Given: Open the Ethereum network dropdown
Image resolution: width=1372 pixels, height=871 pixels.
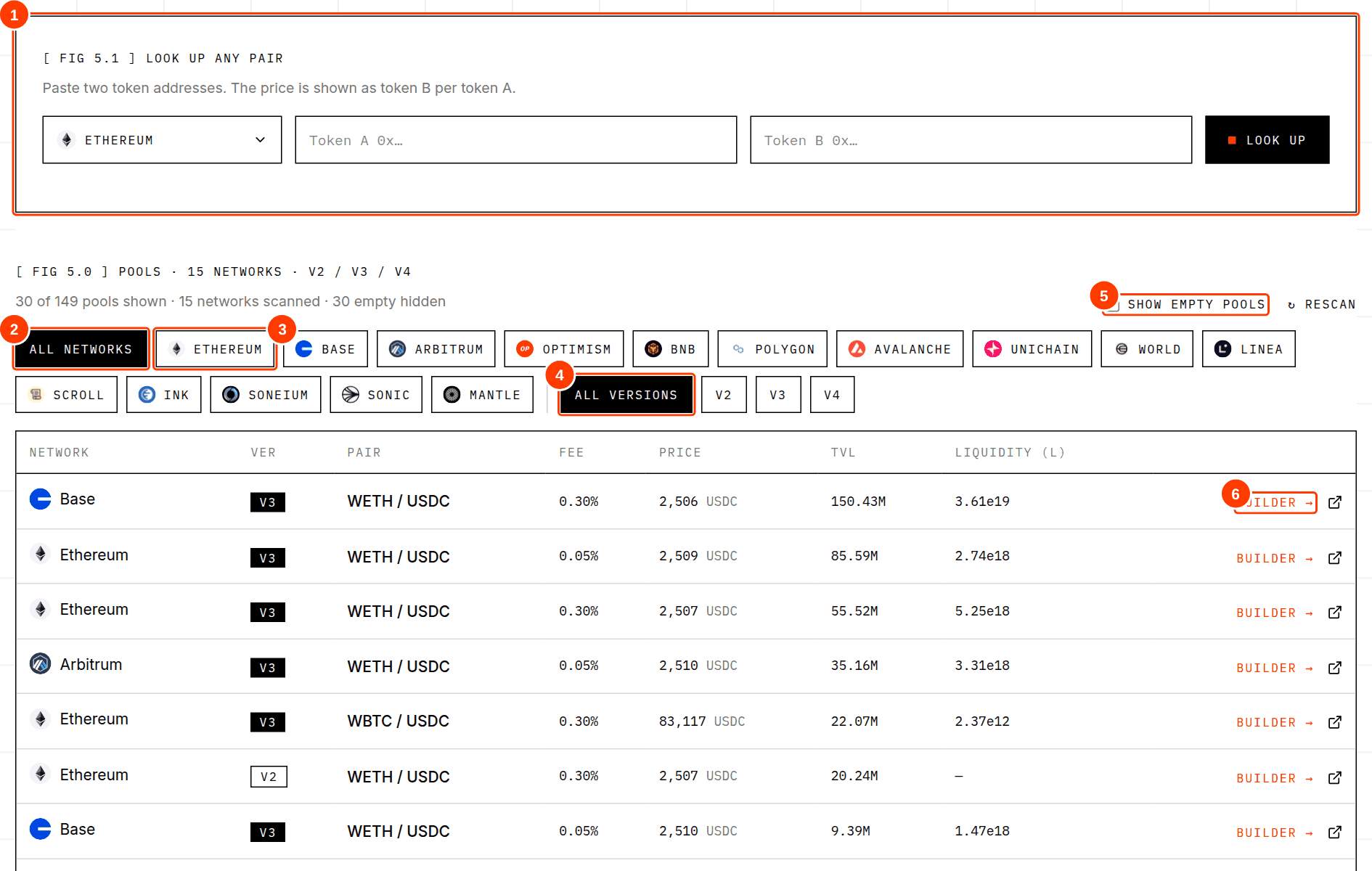Looking at the screenshot, I should 162,140.
